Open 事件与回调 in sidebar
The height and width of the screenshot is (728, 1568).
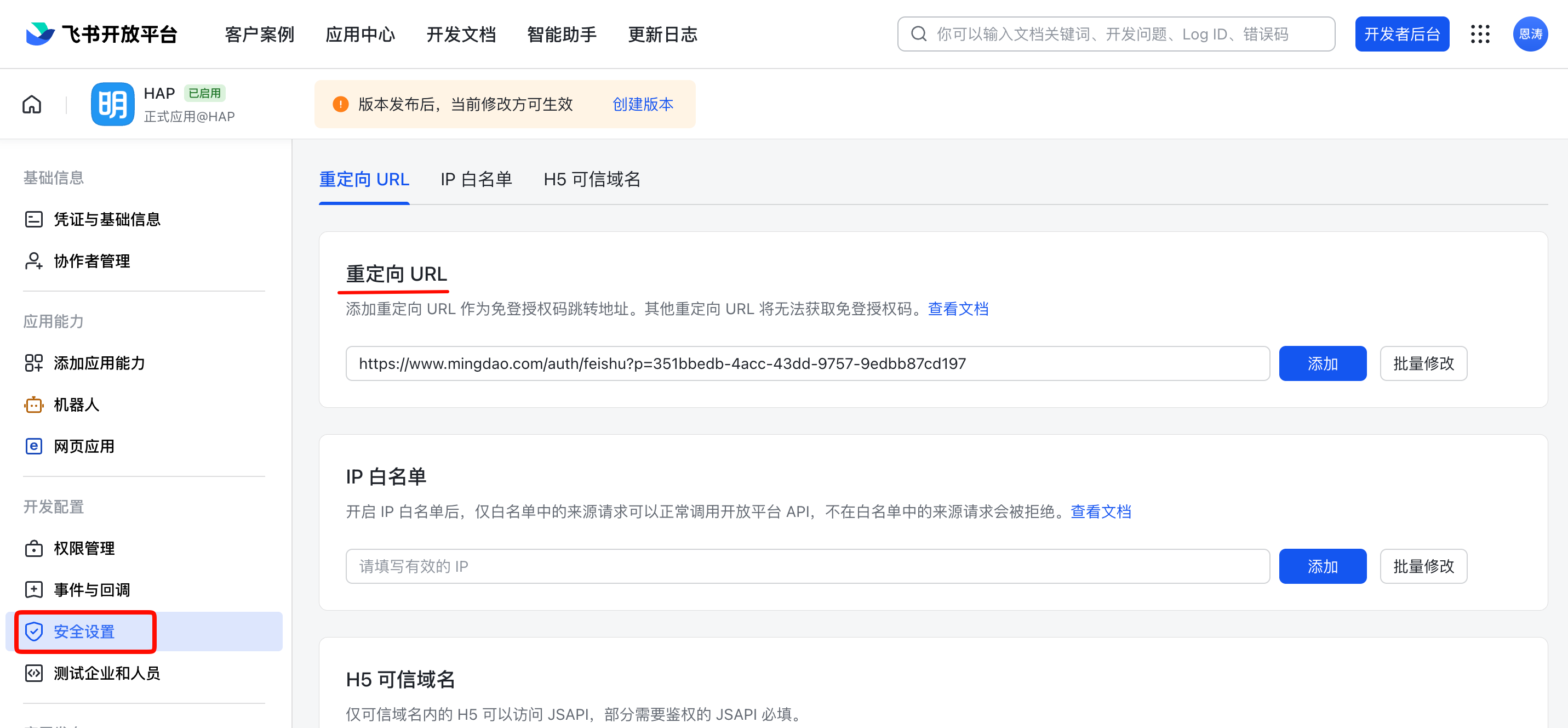pos(144,590)
